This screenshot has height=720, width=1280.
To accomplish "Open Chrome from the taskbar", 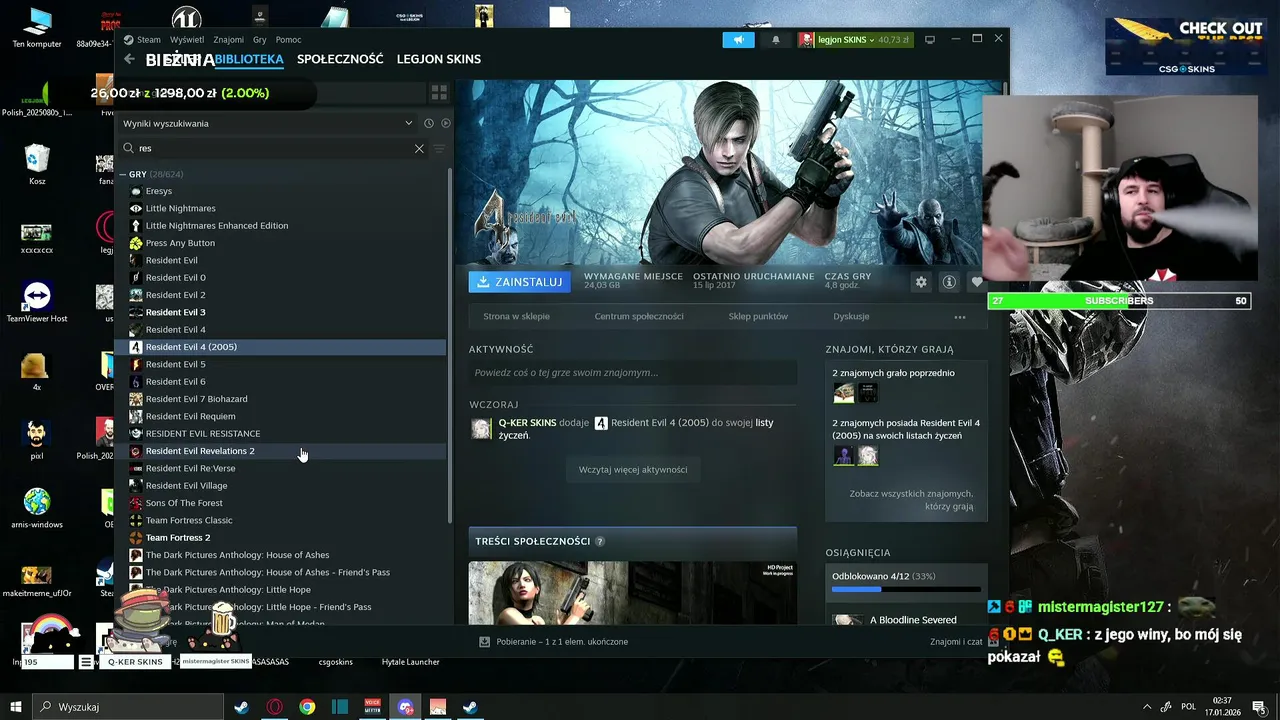I will (x=307, y=707).
